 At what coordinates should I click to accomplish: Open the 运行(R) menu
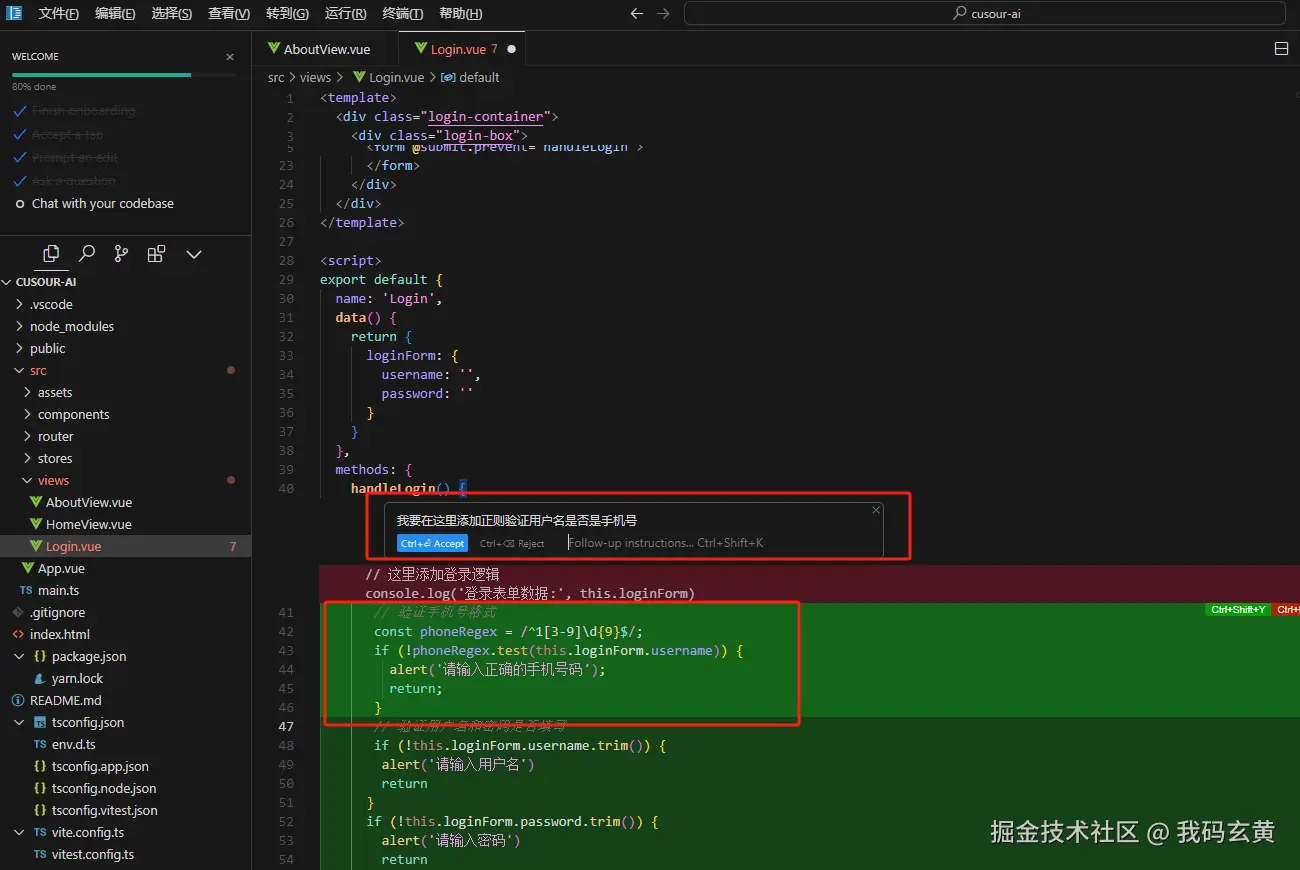[x=345, y=14]
